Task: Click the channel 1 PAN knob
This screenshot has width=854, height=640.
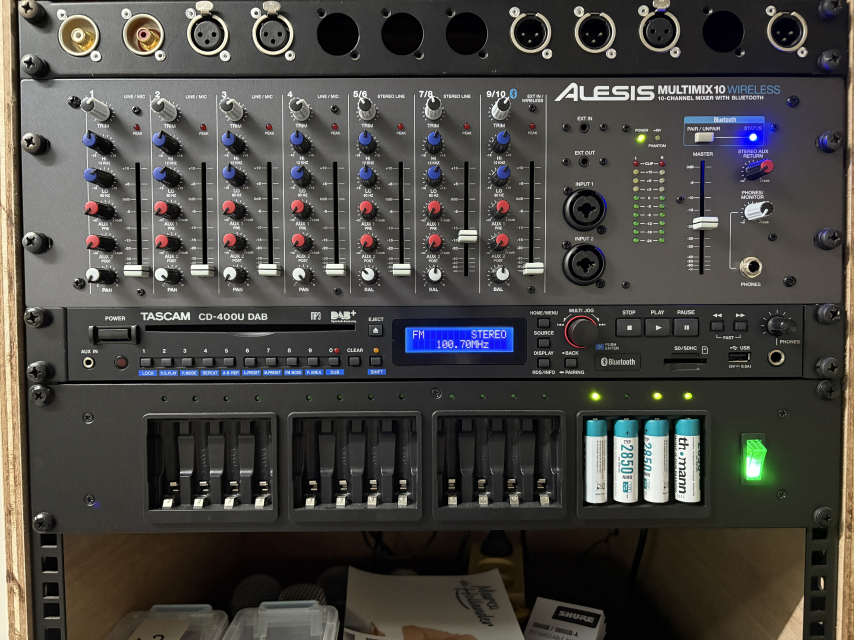Action: tap(99, 276)
